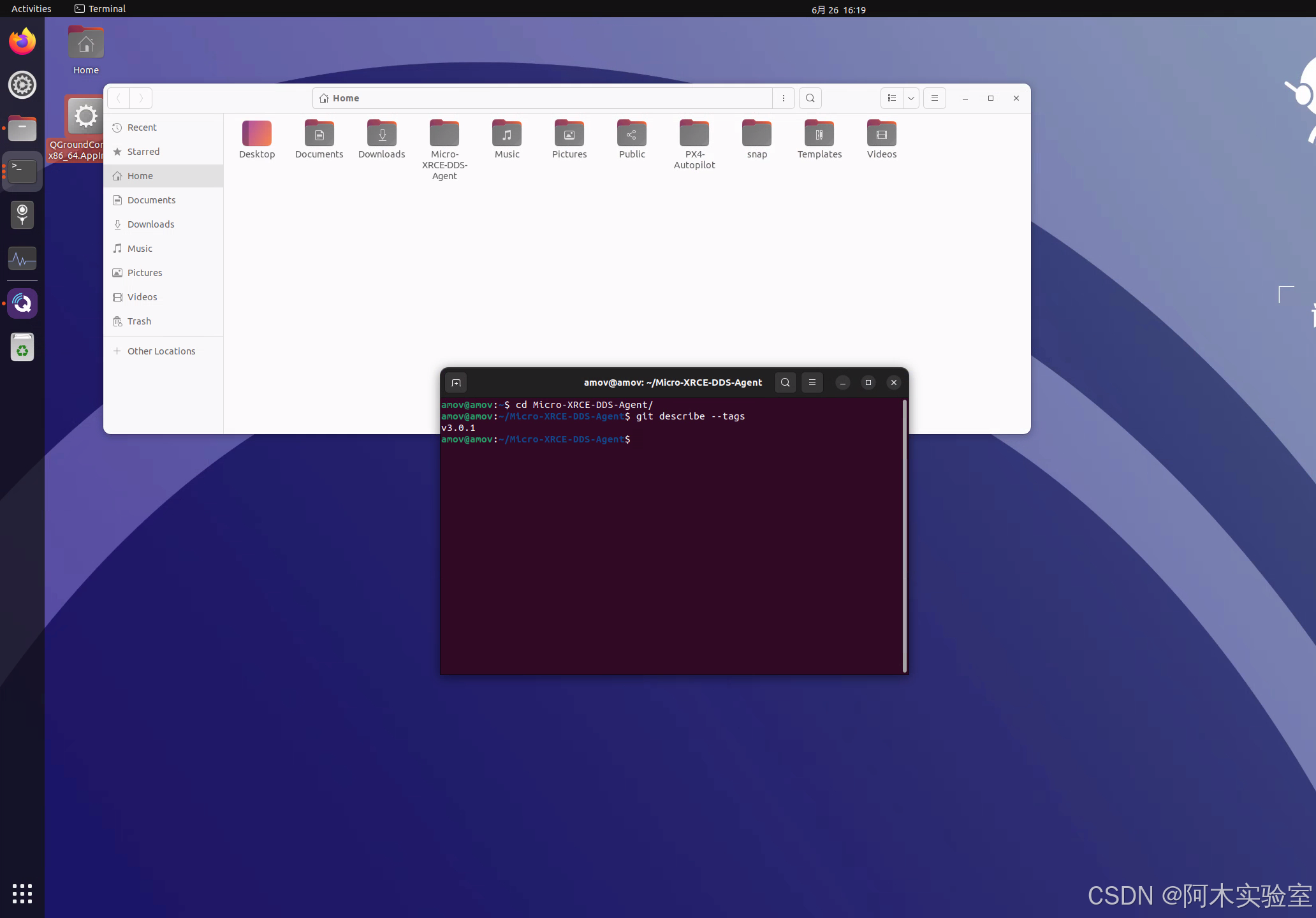Select Videos in the Files sidebar
The height and width of the screenshot is (918, 1316).
pyautogui.click(x=163, y=297)
